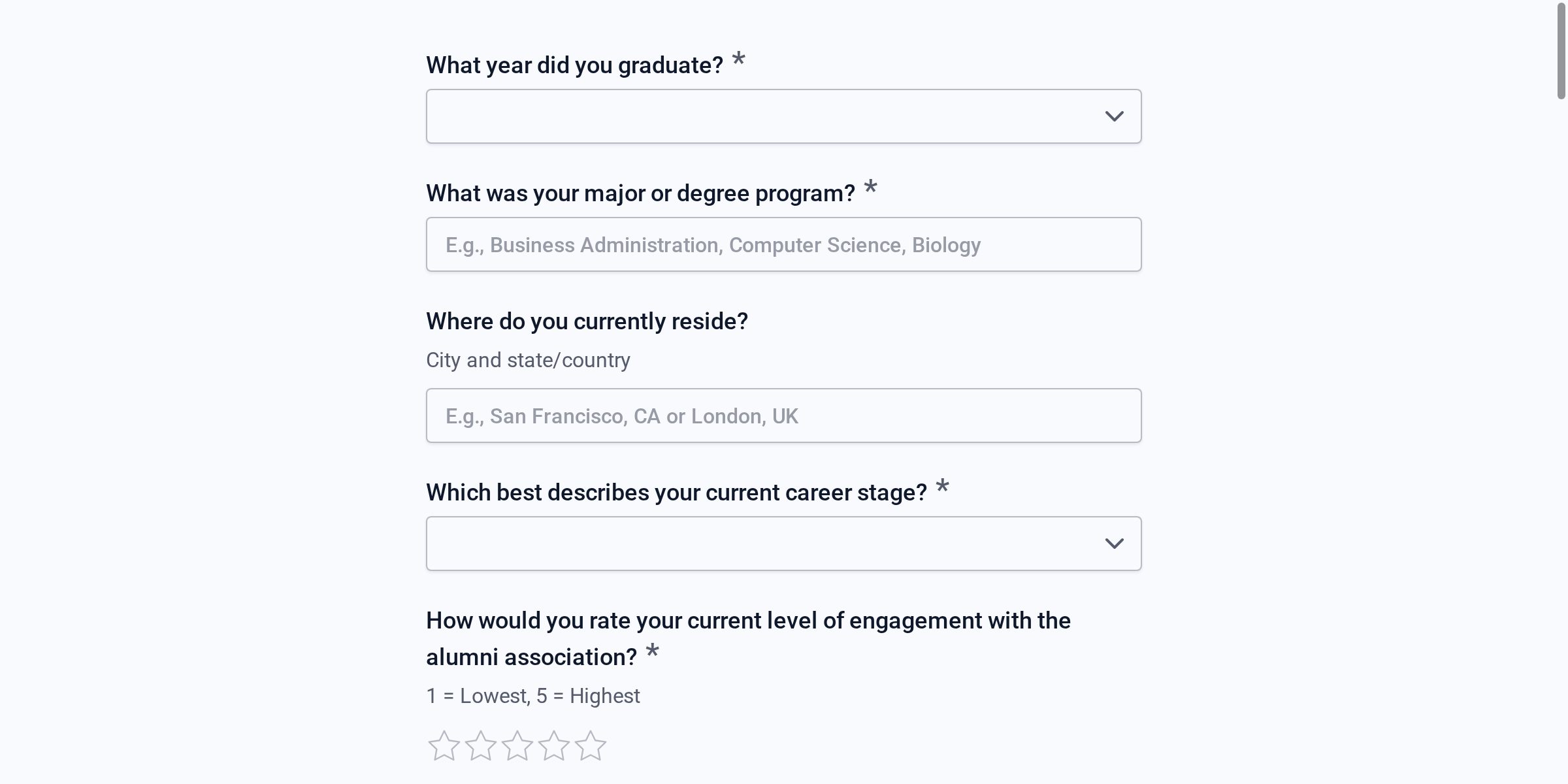Select a 4-star engagement rating
The width and height of the screenshot is (1568, 784).
554,745
